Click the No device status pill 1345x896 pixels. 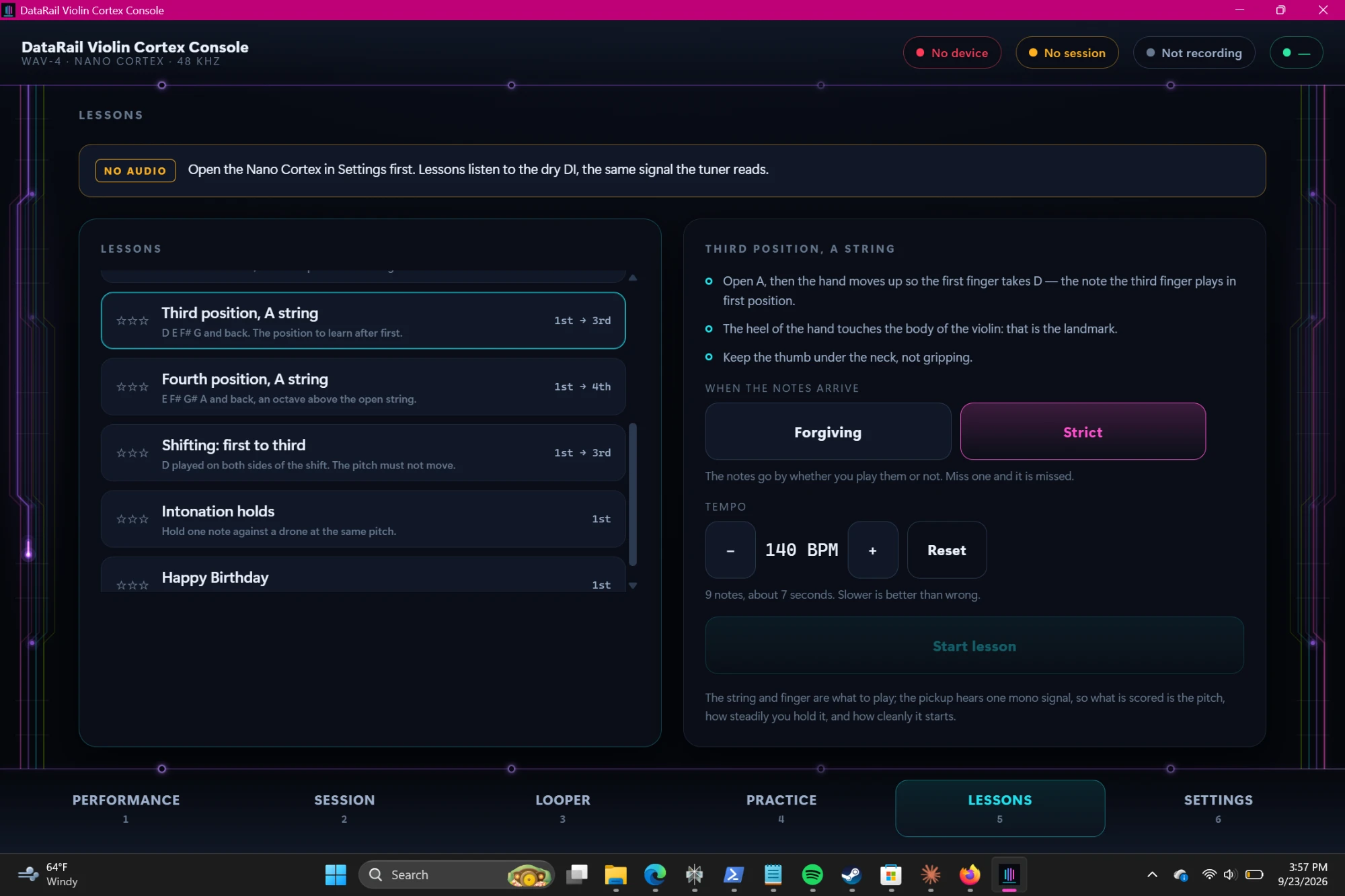(x=952, y=52)
